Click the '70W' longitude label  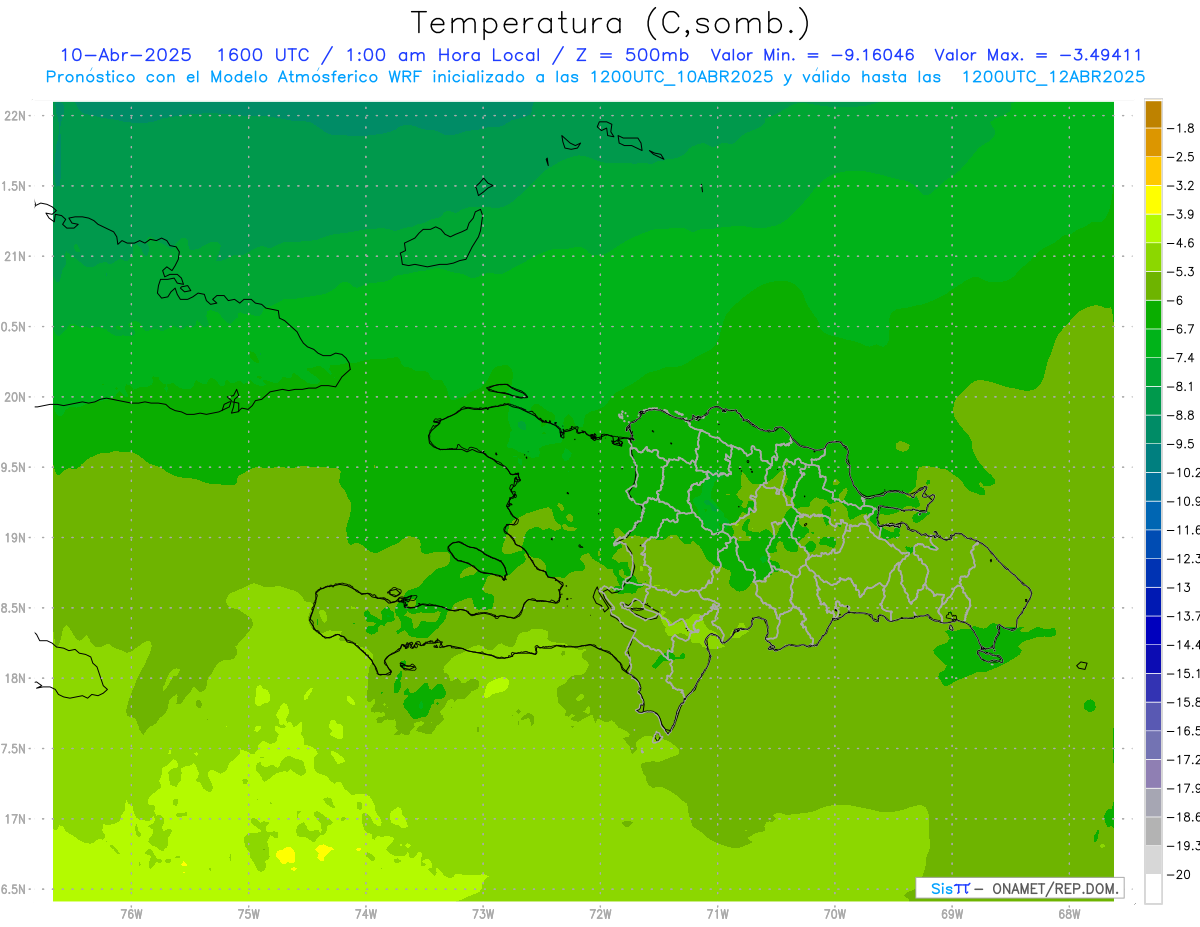835,914
